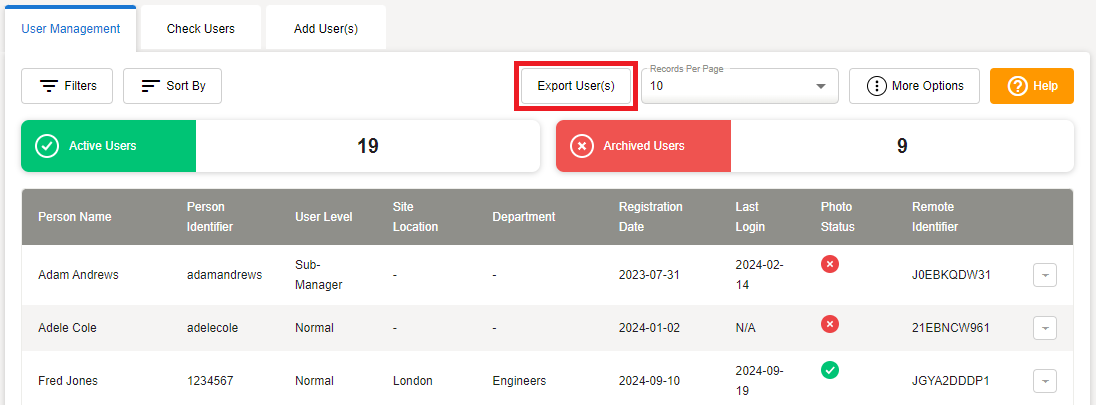Screen dimensions: 1096x405
Task: Switch to the Check Users tab
Action: coord(201,29)
